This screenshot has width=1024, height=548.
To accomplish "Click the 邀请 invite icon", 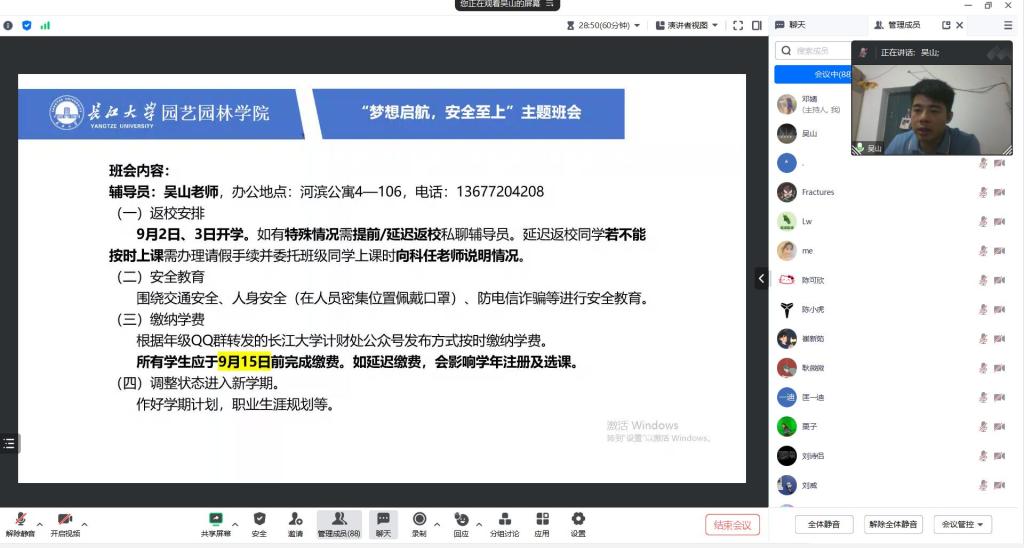I will click(x=295, y=520).
